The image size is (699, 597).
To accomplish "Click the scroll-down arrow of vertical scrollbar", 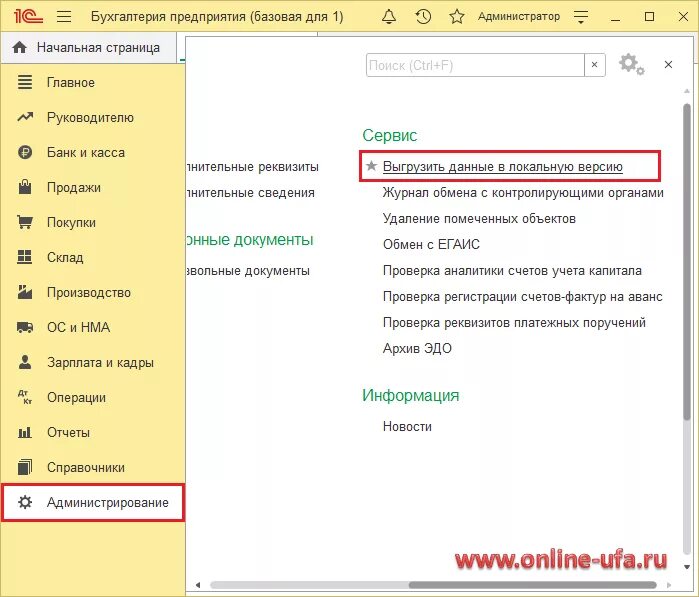I will click(x=687, y=567).
